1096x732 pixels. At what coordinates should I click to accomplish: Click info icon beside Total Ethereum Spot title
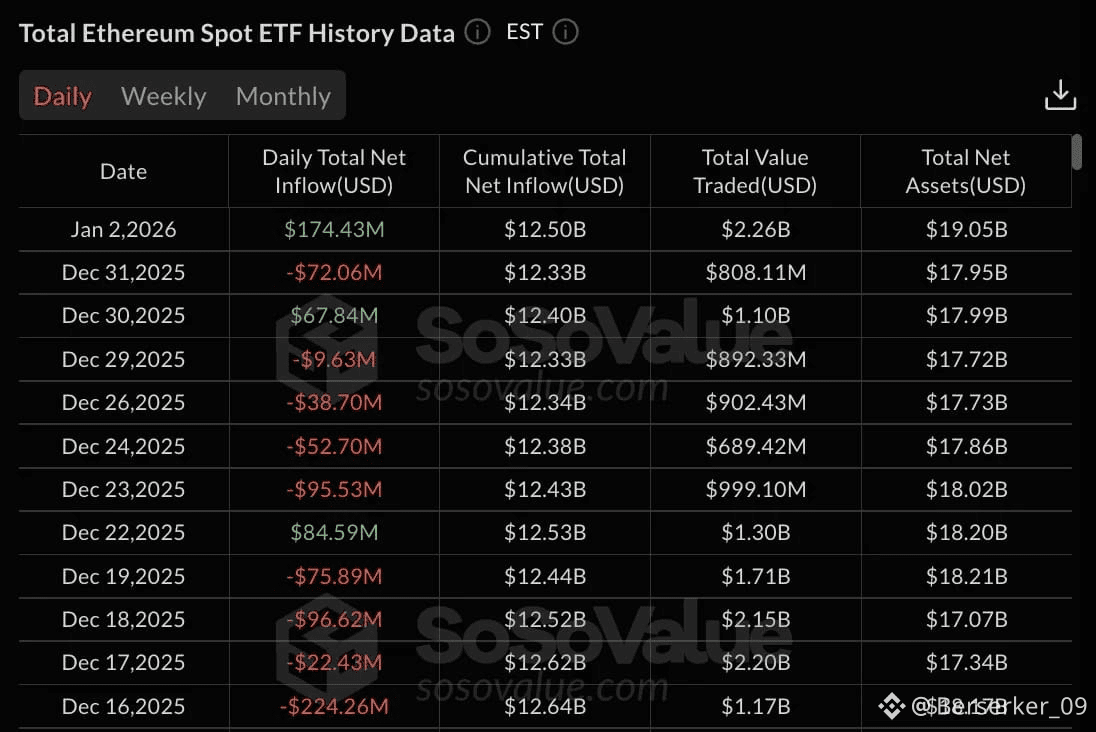point(478,32)
